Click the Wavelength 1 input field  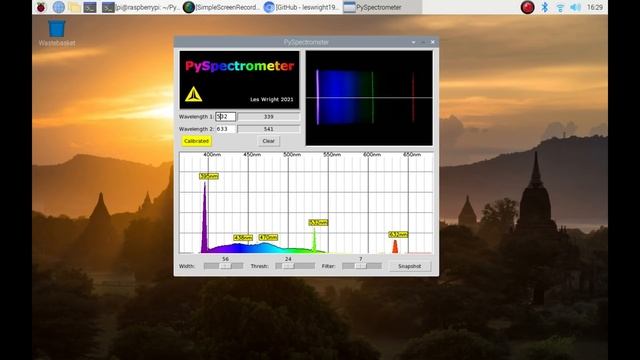coord(226,117)
